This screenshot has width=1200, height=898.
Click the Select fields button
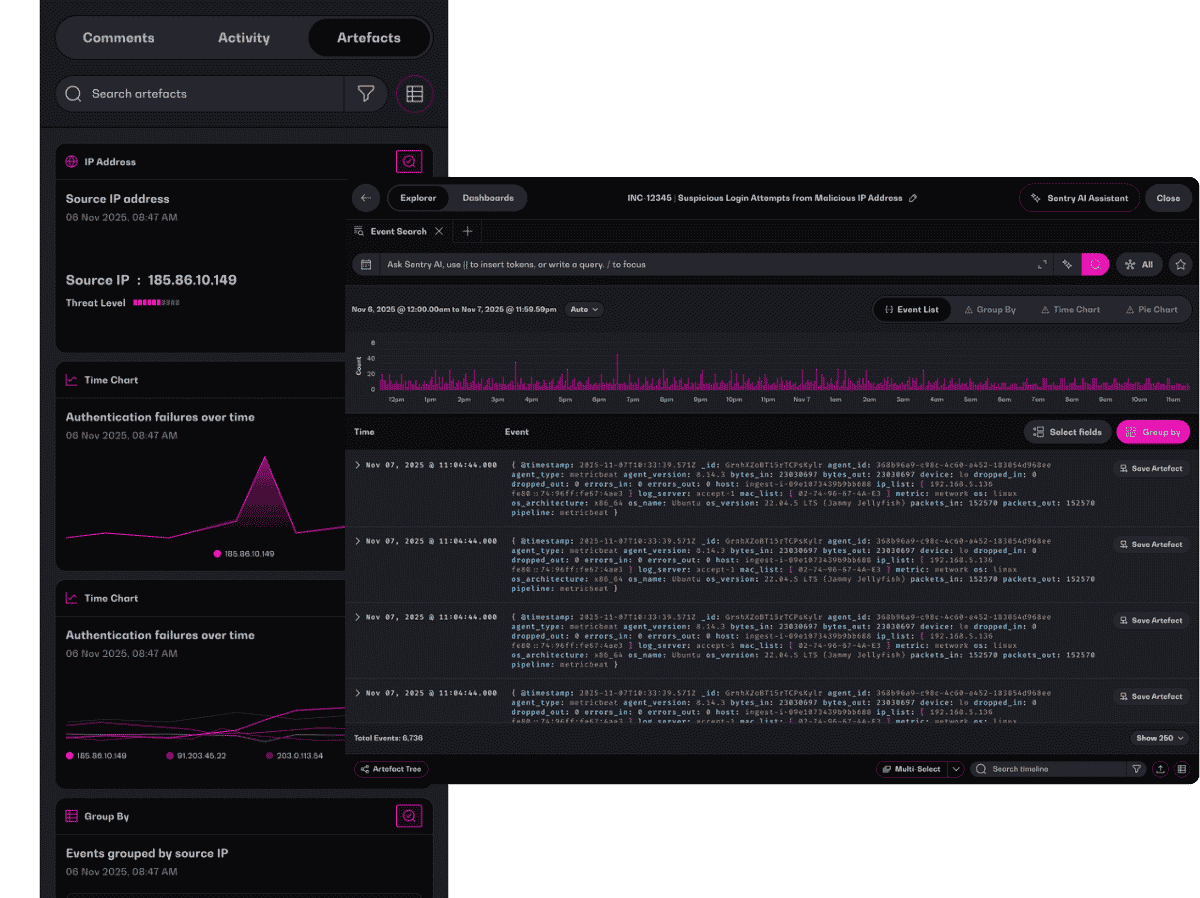pos(1067,432)
